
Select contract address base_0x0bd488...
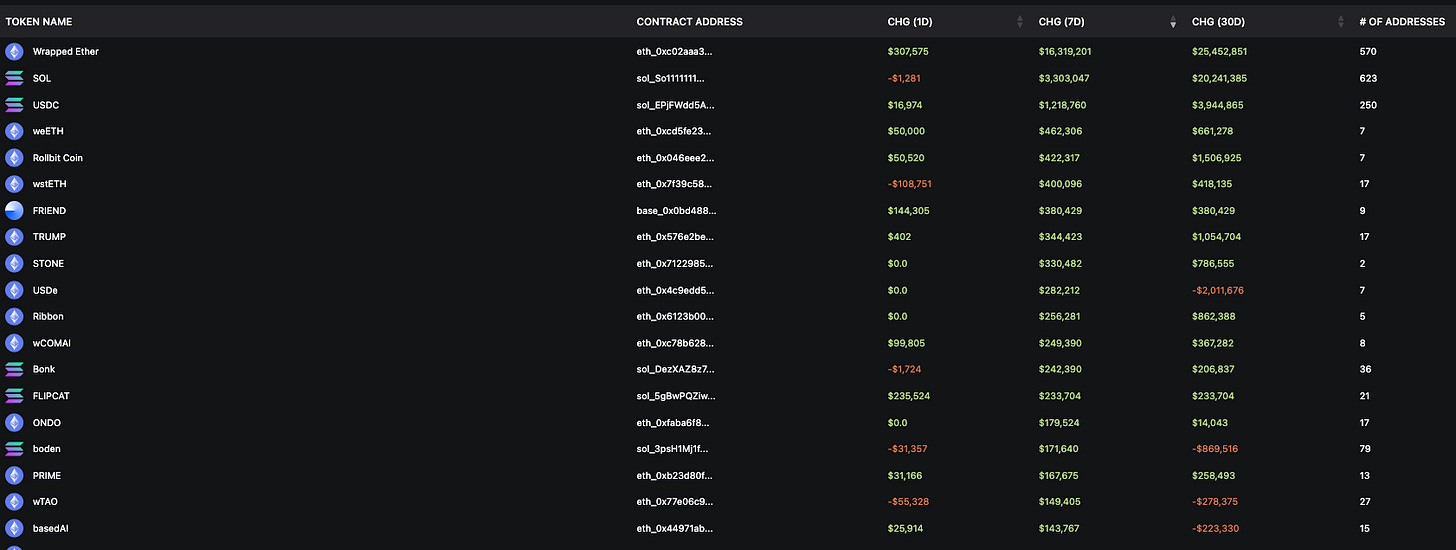click(677, 210)
